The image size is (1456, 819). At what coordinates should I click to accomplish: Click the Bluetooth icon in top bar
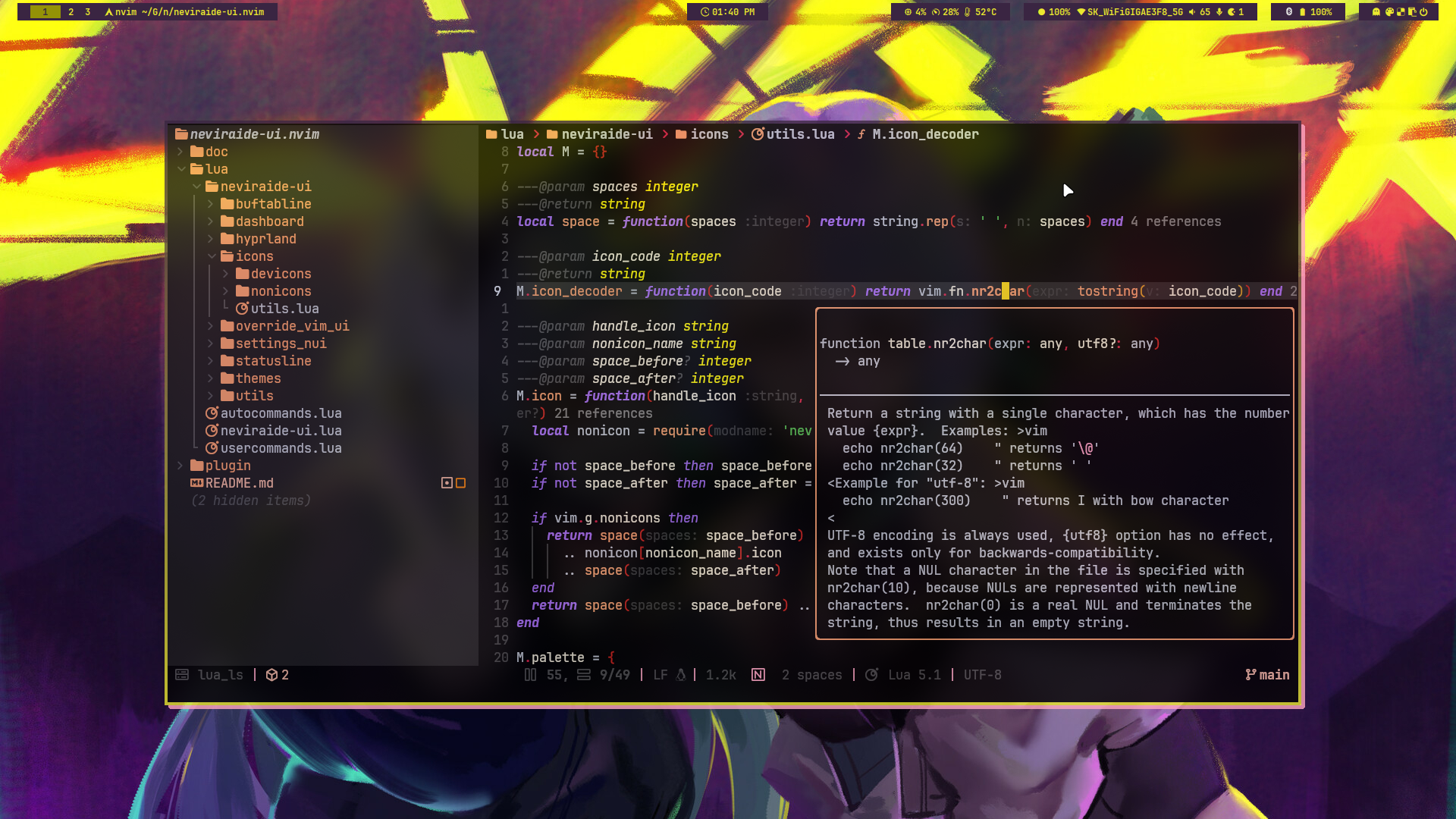point(1288,12)
